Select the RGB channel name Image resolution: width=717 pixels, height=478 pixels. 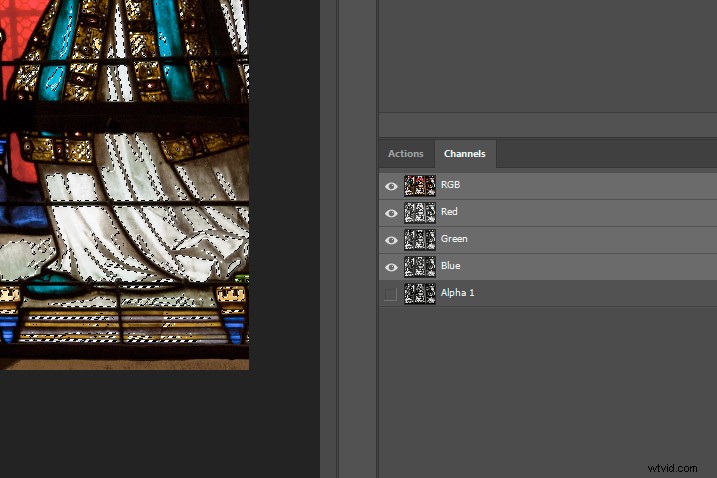[450, 185]
